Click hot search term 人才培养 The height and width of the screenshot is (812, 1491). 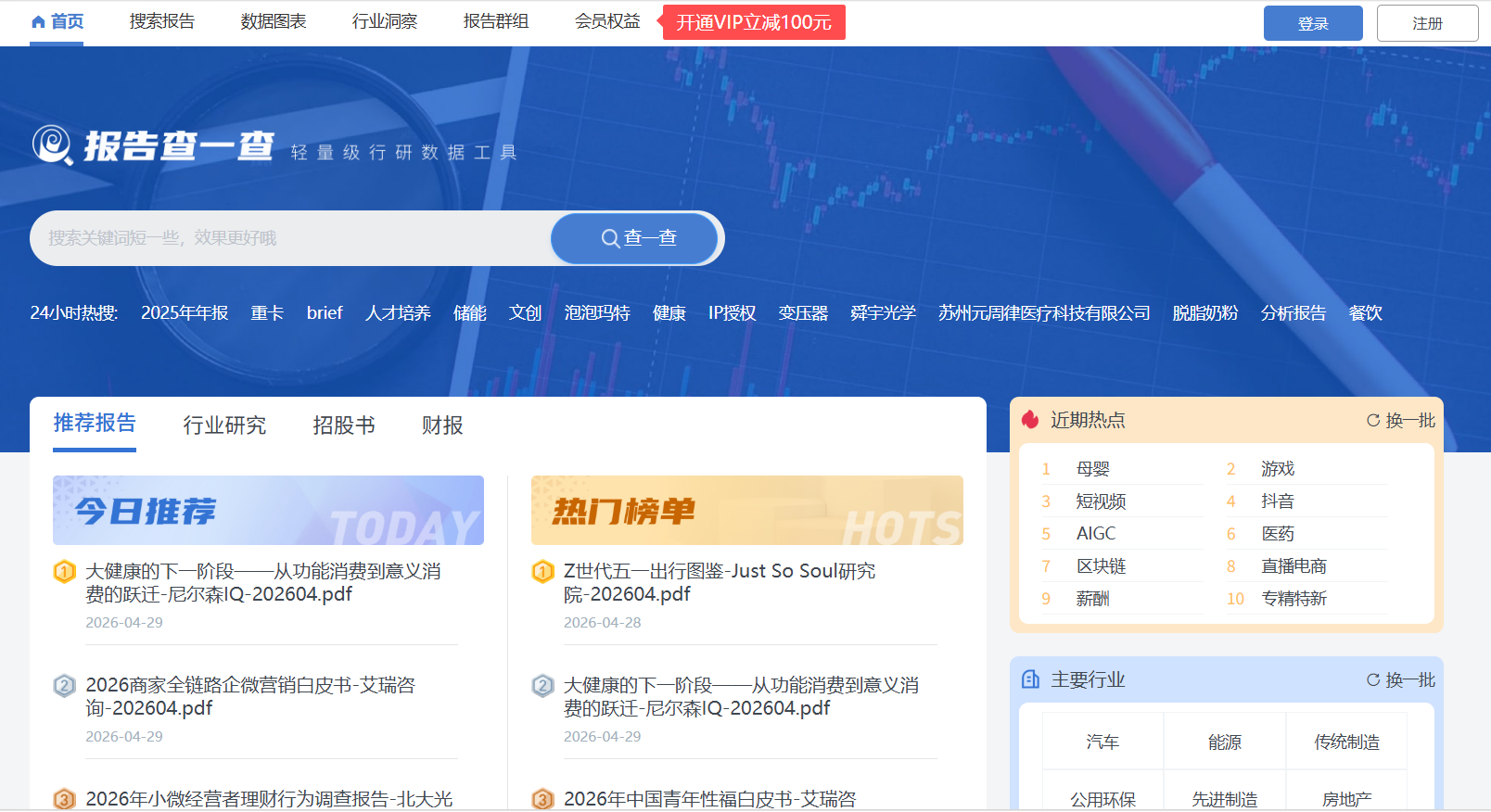click(x=398, y=313)
